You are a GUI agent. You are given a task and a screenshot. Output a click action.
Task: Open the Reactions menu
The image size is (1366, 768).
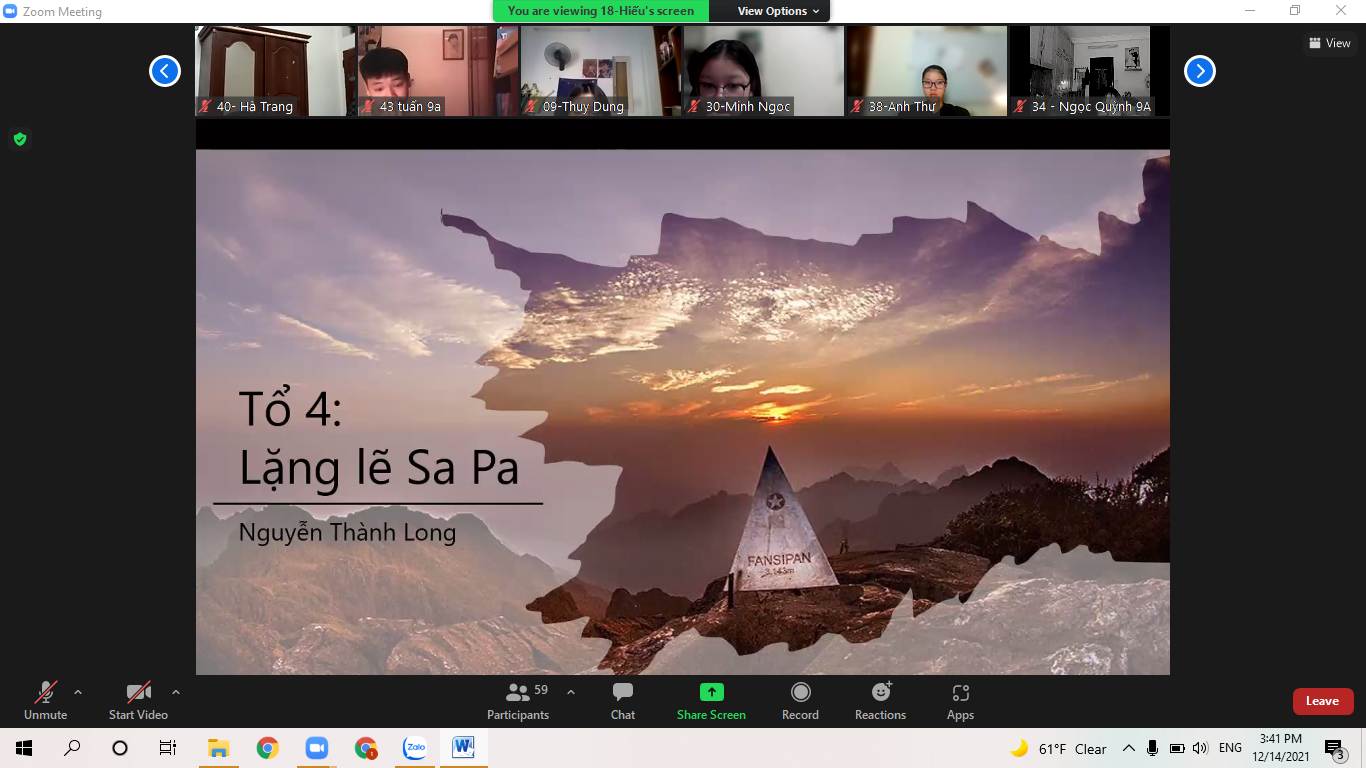click(x=880, y=700)
